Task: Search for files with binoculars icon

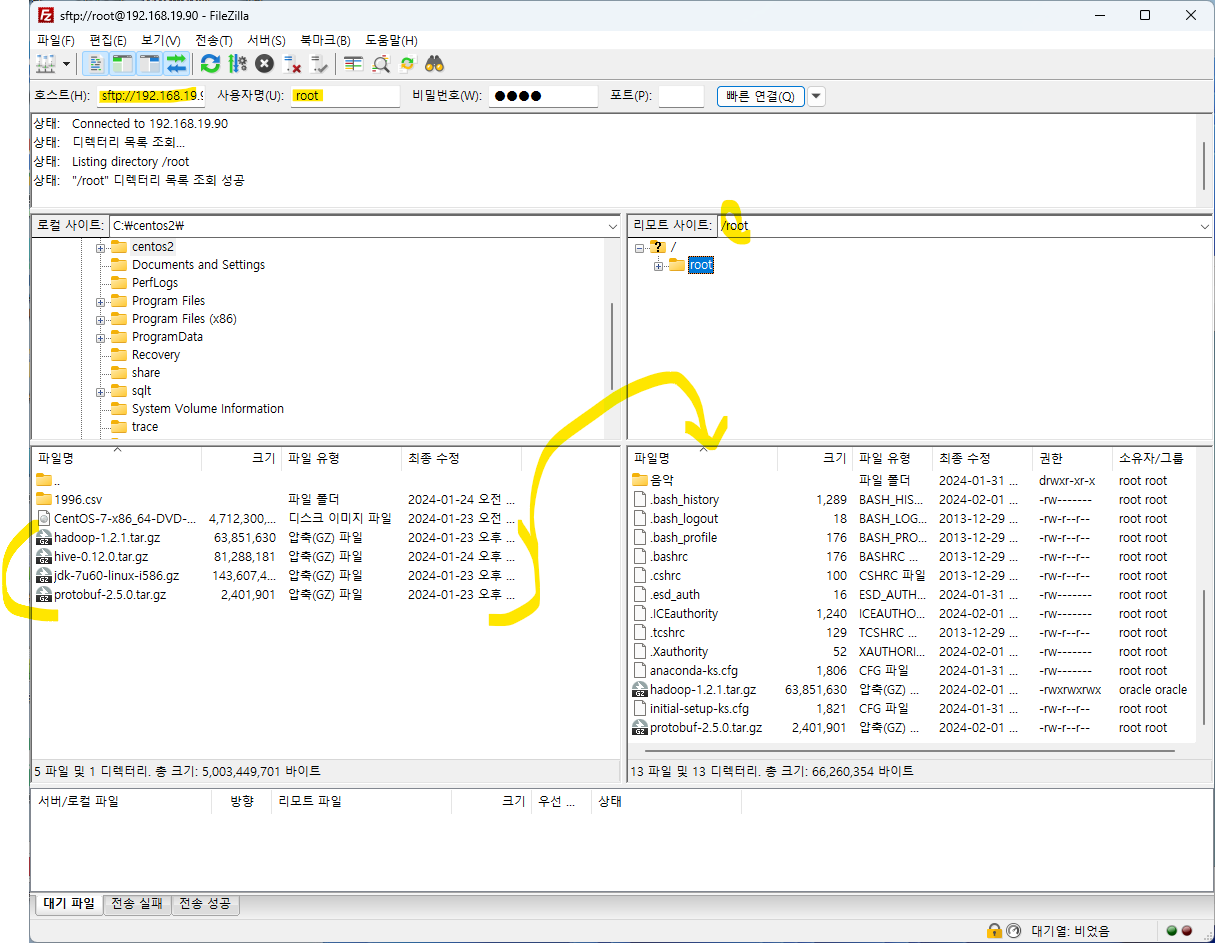Action: point(434,64)
